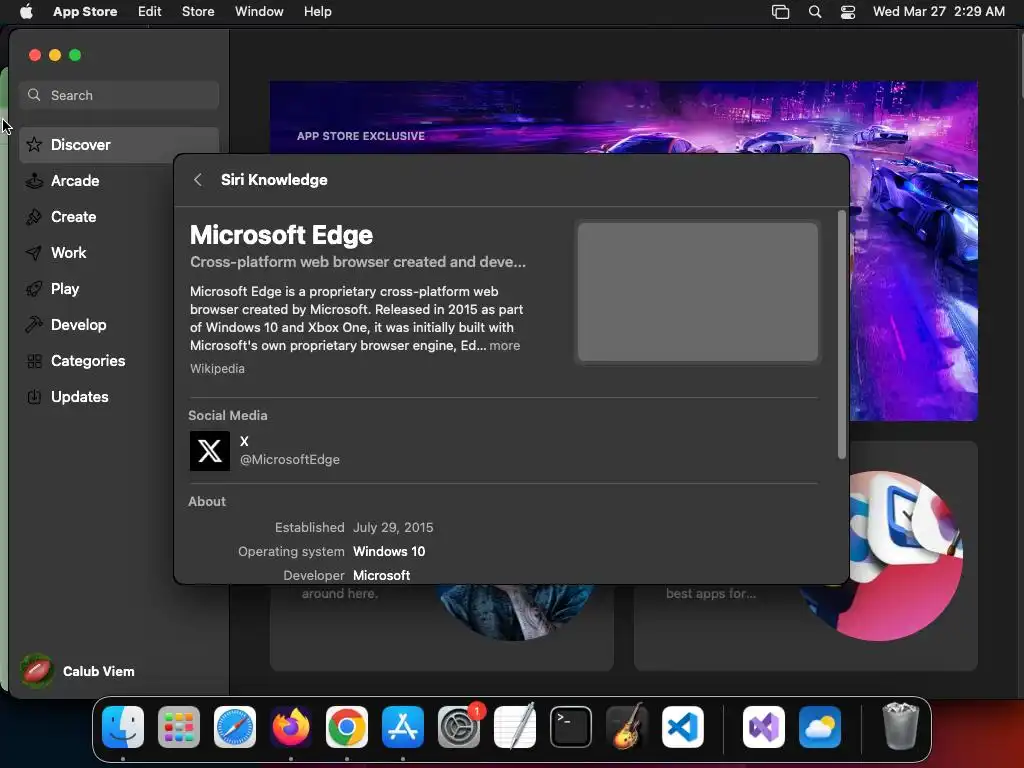Open the weather app in the Dock
Image resolution: width=1024 pixels, height=768 pixels.
tap(820, 727)
